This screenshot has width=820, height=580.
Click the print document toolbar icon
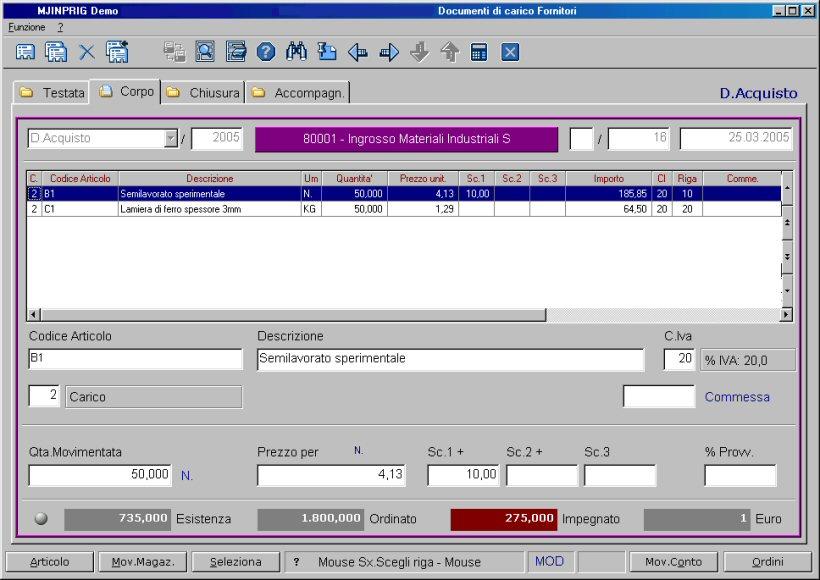pos(236,52)
